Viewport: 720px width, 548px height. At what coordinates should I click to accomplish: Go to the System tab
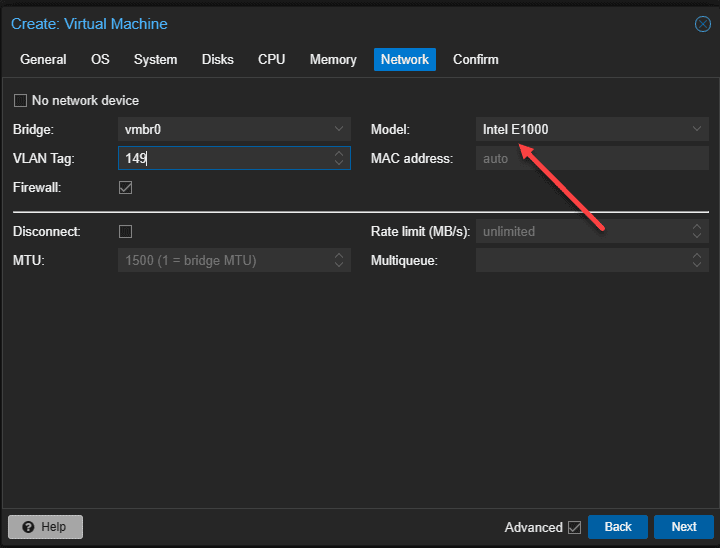155,59
